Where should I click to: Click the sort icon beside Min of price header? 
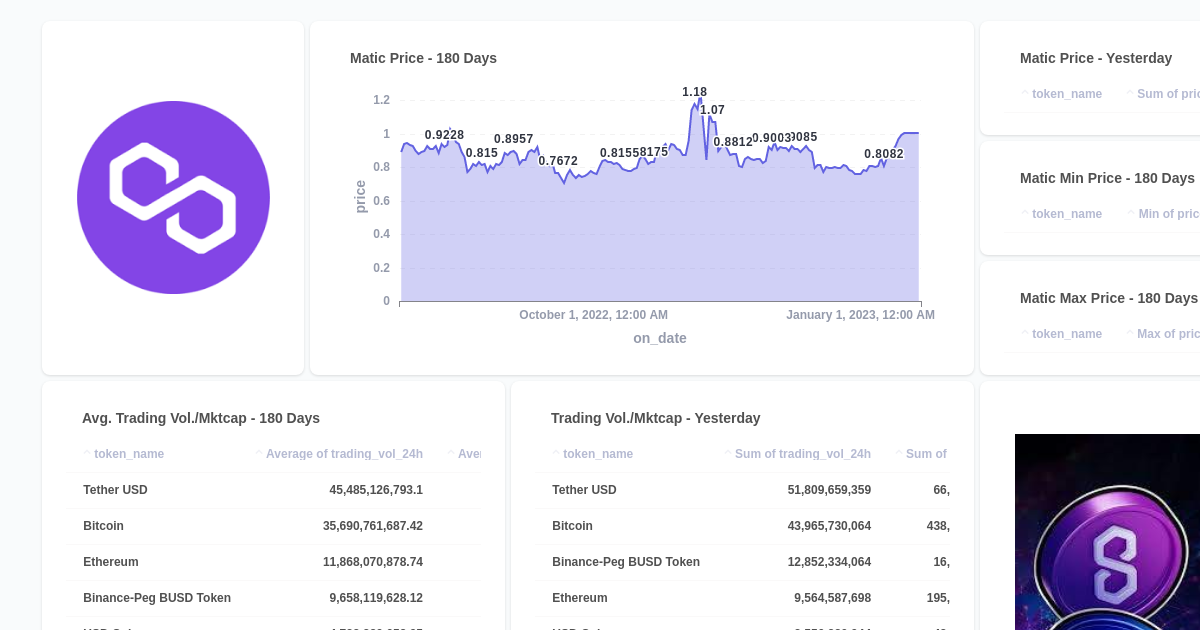(x=1130, y=213)
